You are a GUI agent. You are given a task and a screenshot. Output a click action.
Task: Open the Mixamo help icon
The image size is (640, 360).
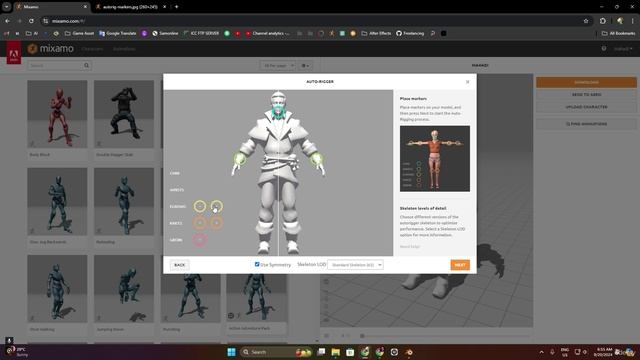click(604, 49)
